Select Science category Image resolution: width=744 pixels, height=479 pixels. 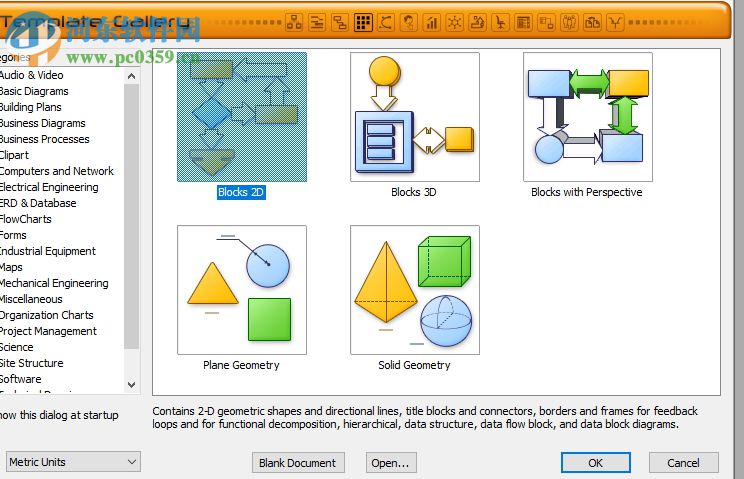pyautogui.click(x=17, y=347)
